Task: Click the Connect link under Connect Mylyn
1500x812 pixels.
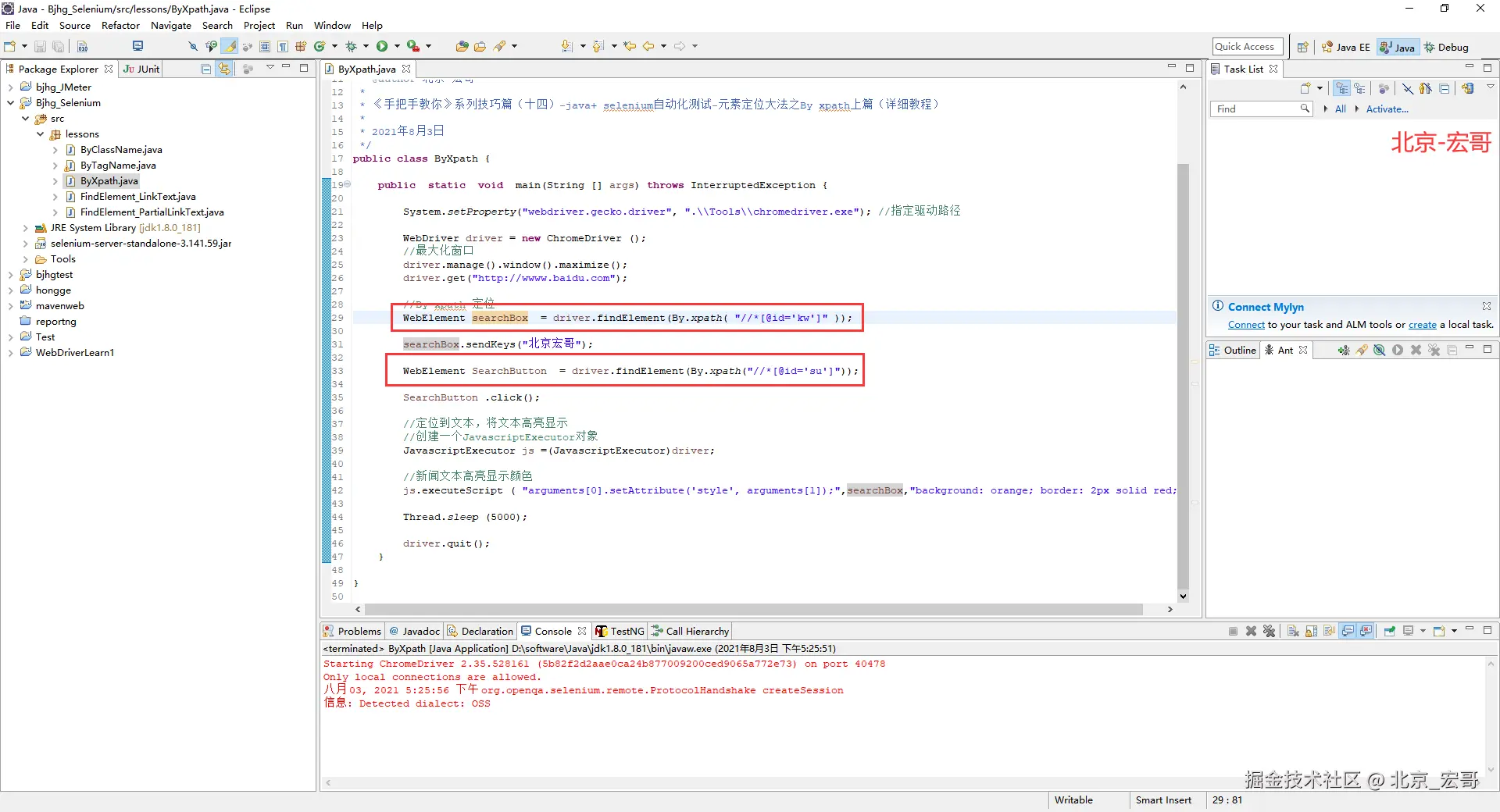Action: (x=1245, y=325)
